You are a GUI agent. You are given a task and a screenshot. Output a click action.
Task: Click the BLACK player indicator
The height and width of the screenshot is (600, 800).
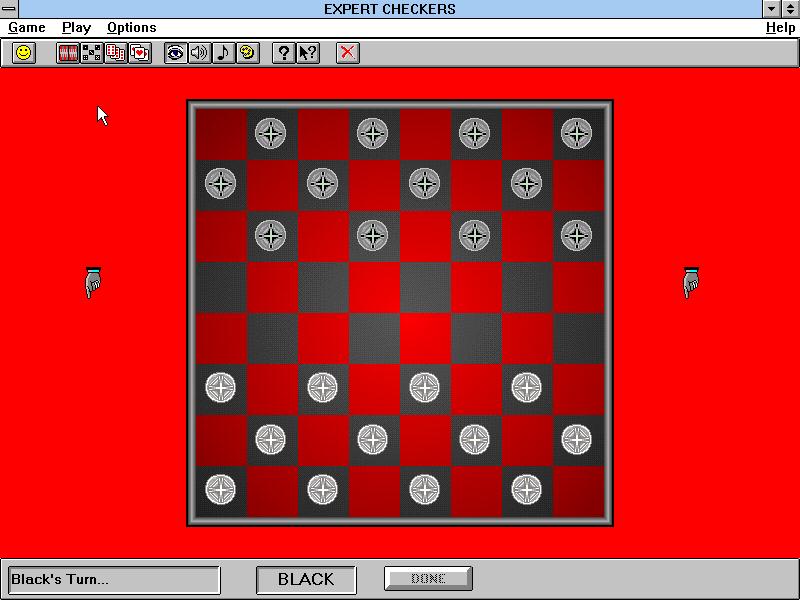306,579
